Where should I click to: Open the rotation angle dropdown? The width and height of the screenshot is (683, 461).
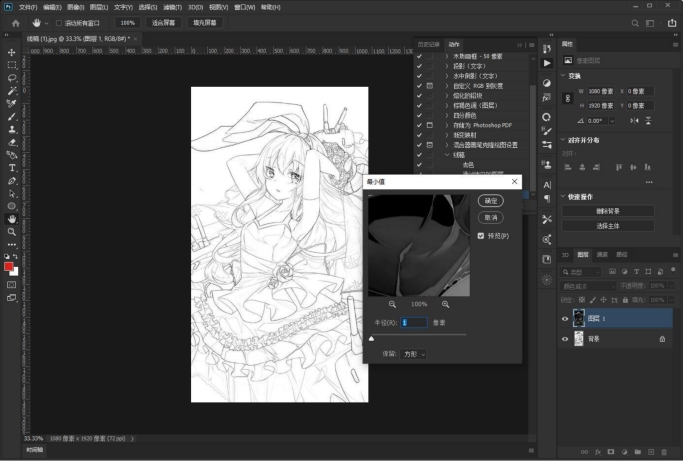pyautogui.click(x=612, y=121)
